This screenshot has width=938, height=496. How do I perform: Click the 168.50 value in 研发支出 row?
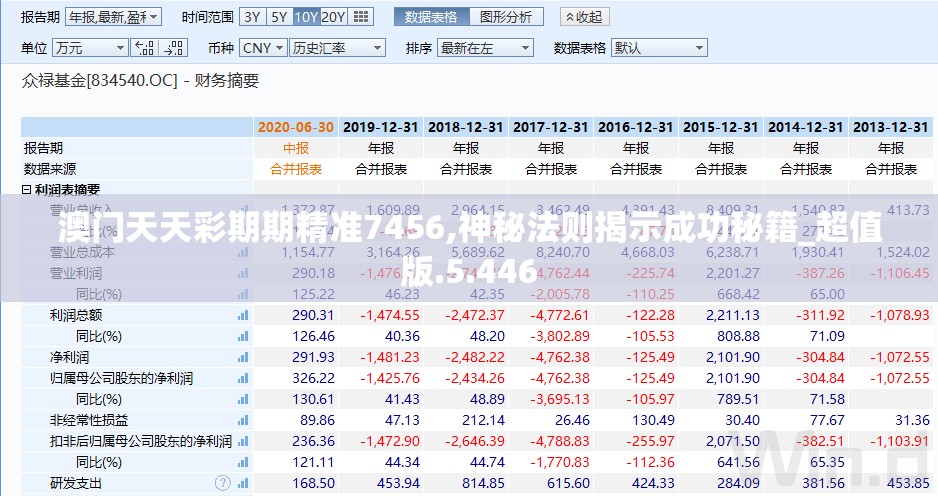point(313,483)
